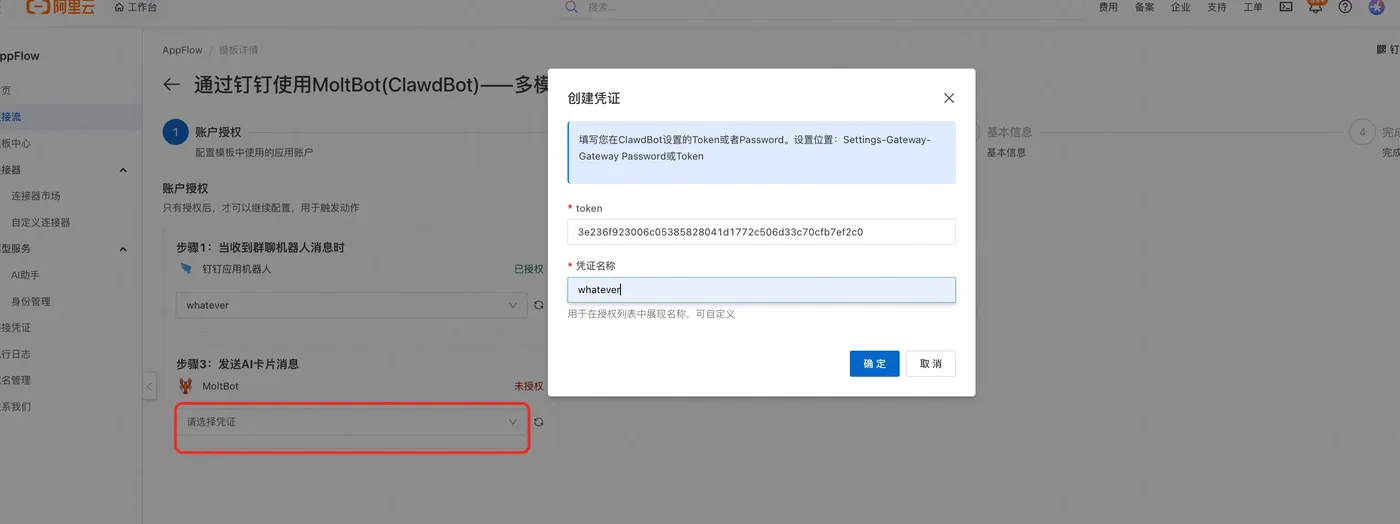Click the AppFlow breadcrumb link
The height and width of the screenshot is (524, 1400).
(x=182, y=50)
